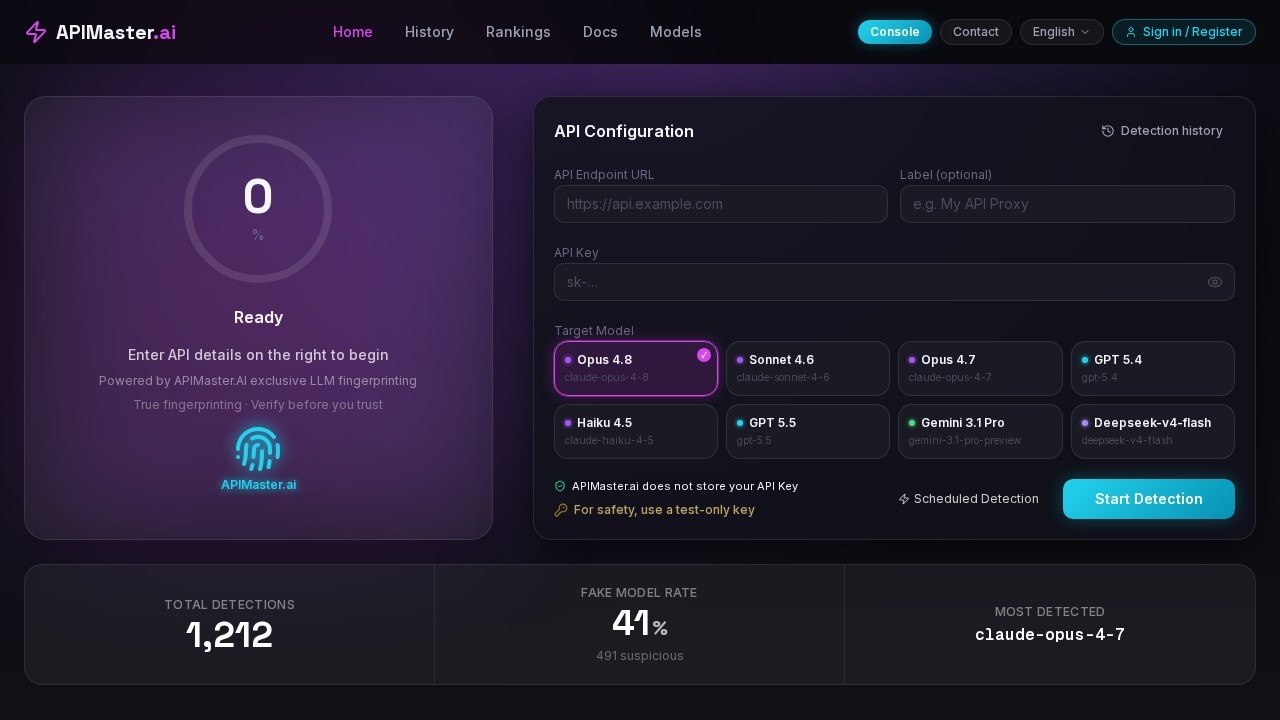The image size is (1280, 720).
Task: Start Detection button click
Action: pyautogui.click(x=1149, y=499)
